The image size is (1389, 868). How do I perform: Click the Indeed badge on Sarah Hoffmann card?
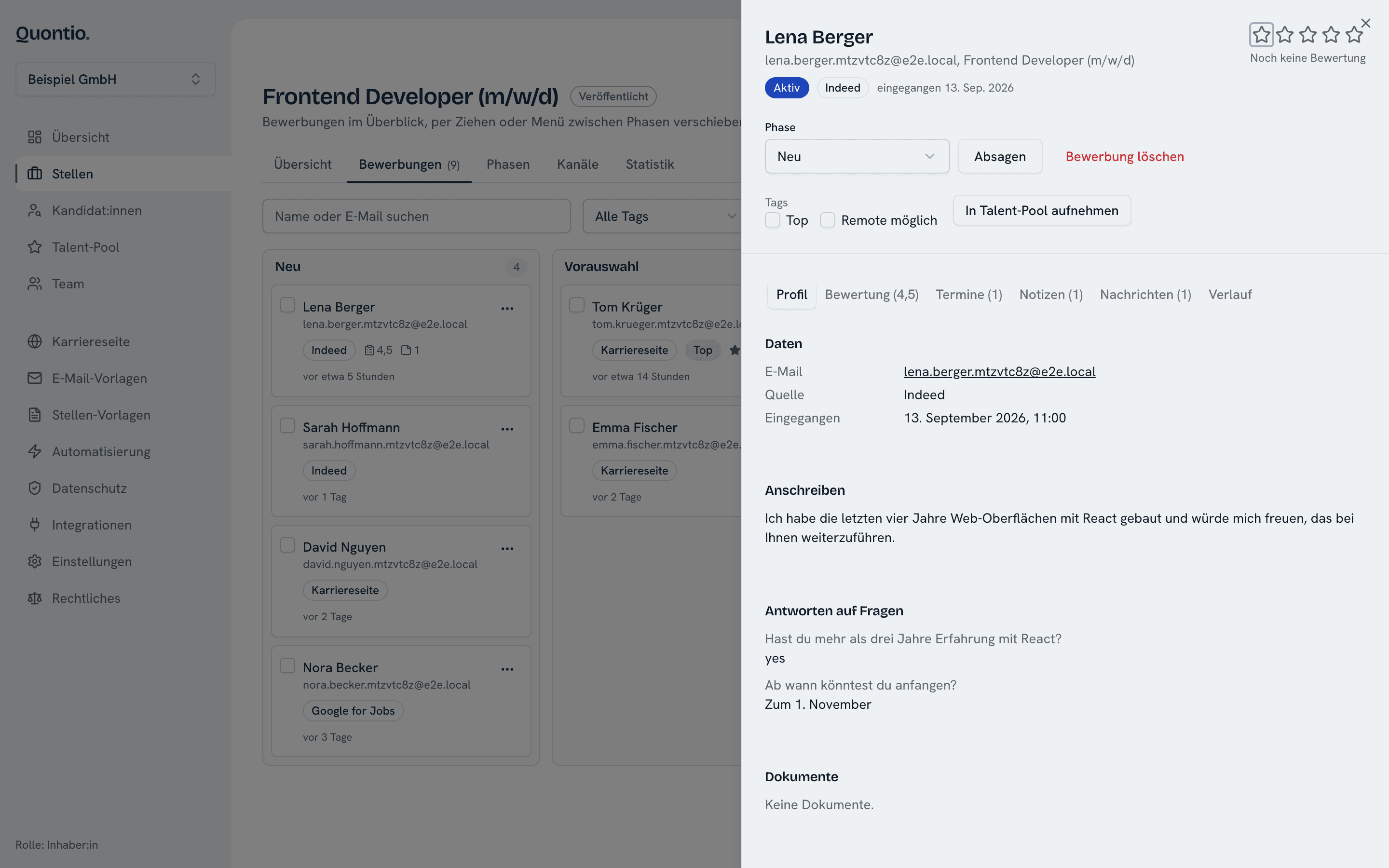329,471
